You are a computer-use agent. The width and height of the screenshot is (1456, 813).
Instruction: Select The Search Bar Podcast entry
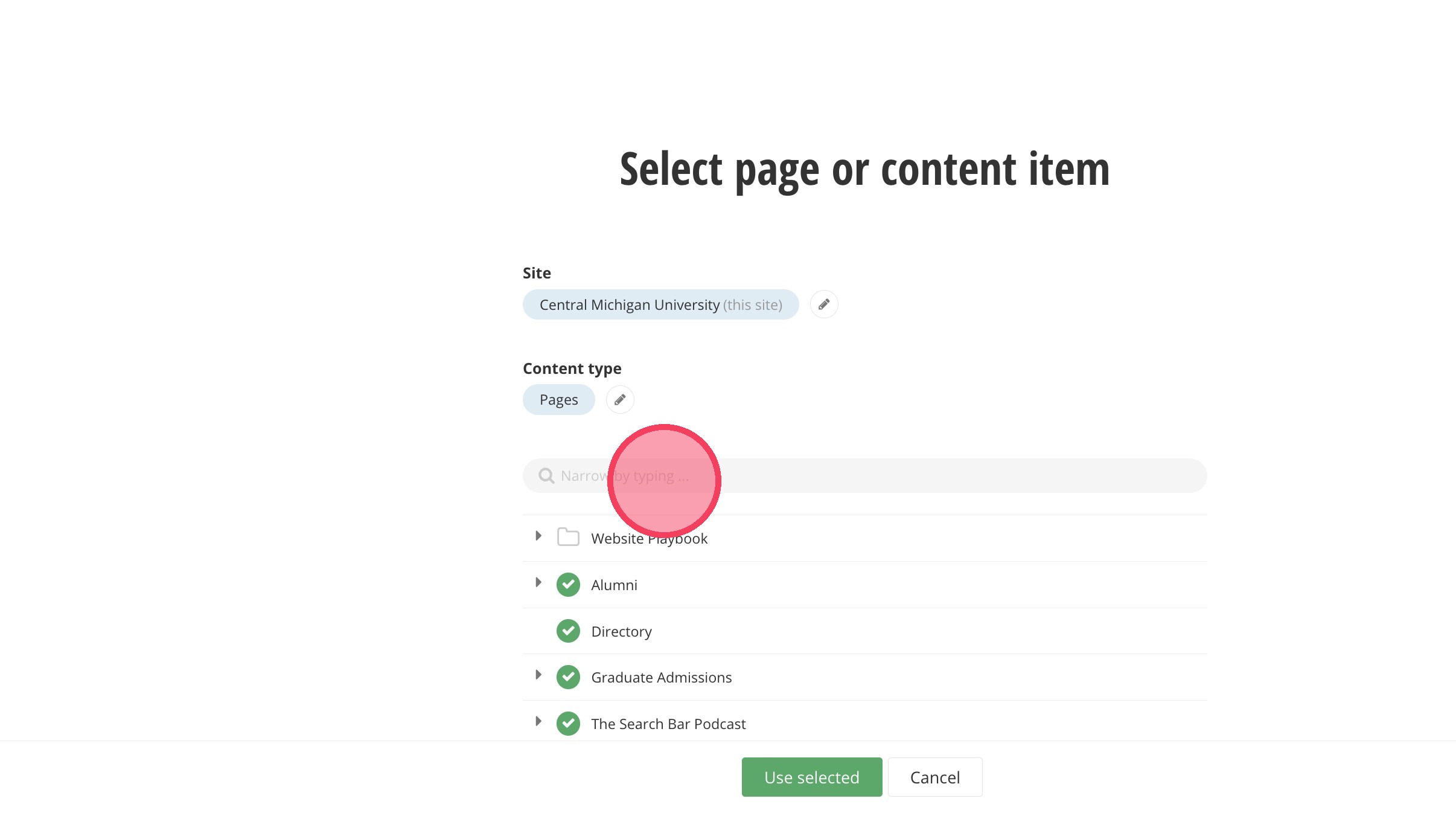coord(668,724)
